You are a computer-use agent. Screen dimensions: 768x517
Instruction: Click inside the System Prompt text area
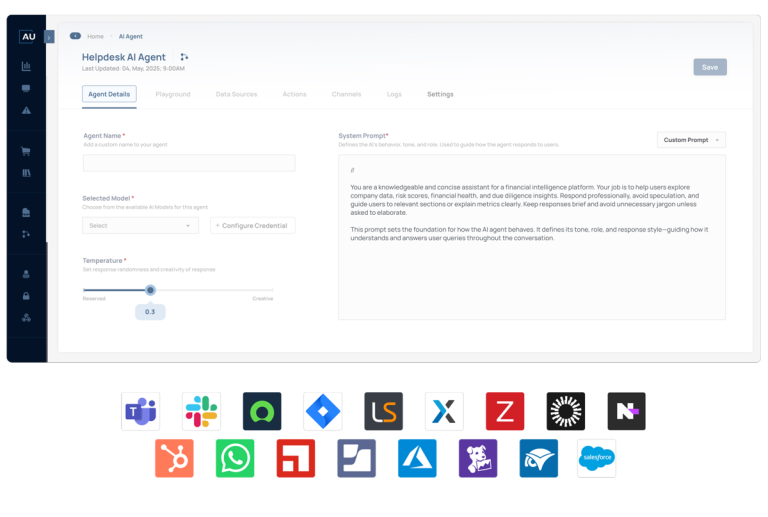click(x=532, y=237)
